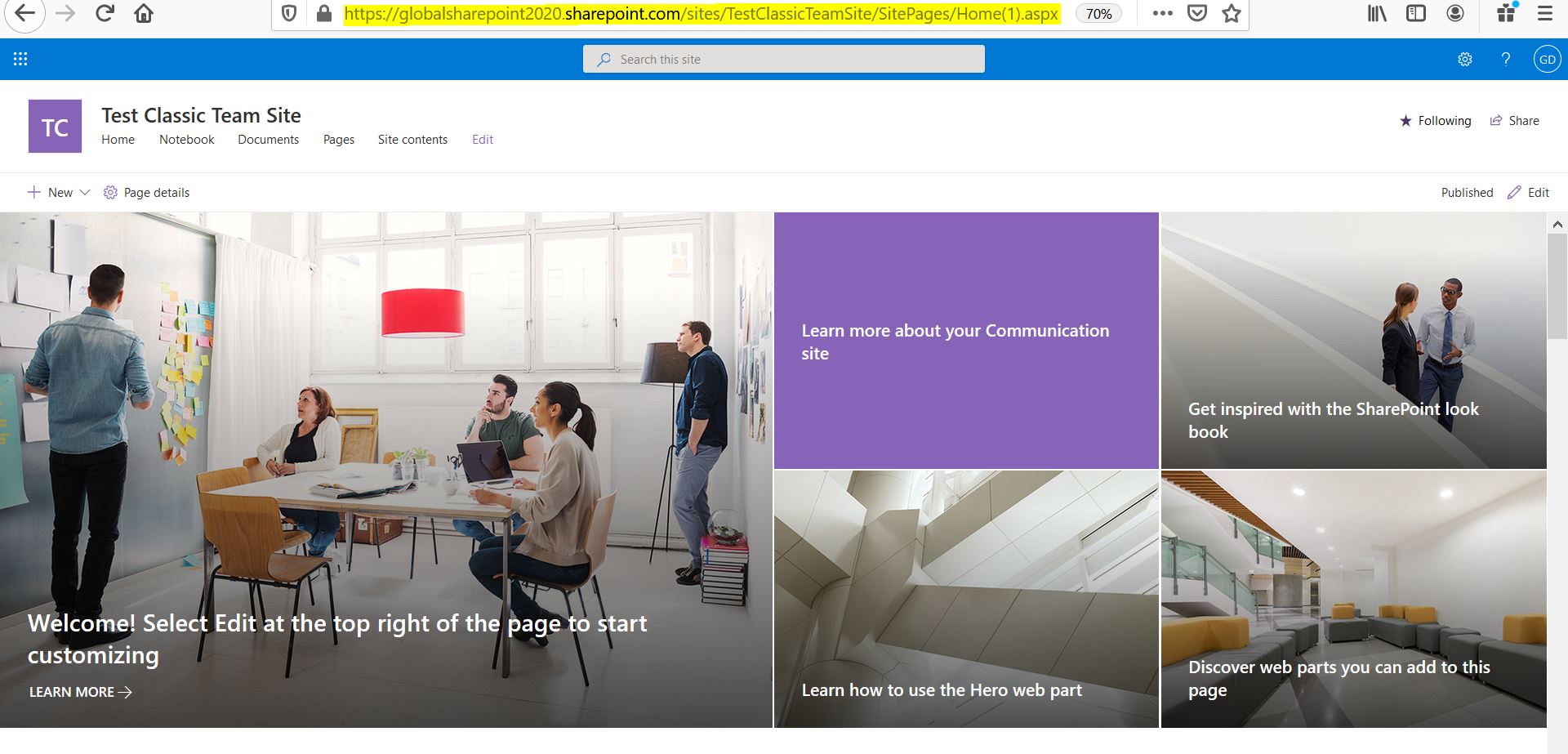Reload the page with the refresh icon
The width and height of the screenshot is (1568, 754).
[105, 14]
